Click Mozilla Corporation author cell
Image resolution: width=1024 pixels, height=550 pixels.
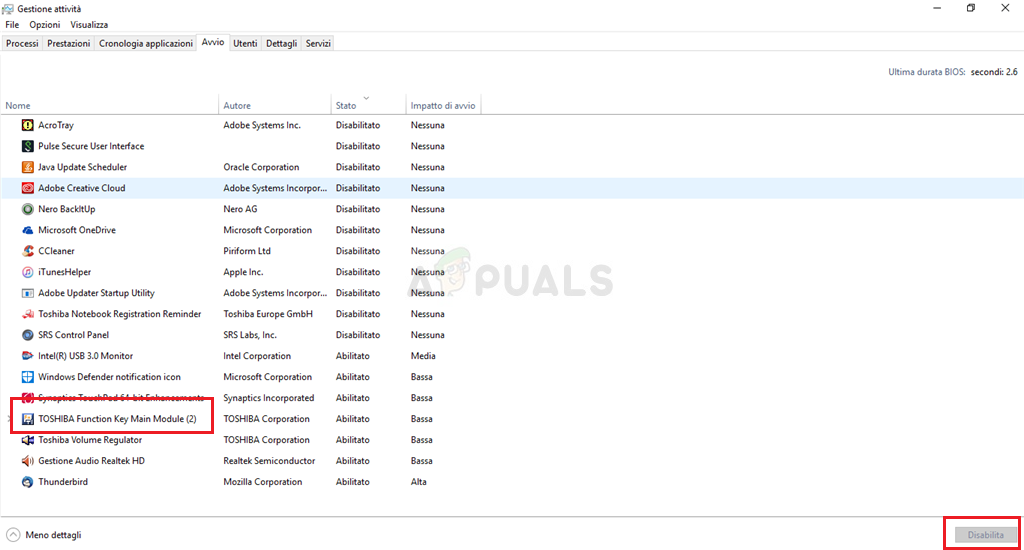coord(263,481)
